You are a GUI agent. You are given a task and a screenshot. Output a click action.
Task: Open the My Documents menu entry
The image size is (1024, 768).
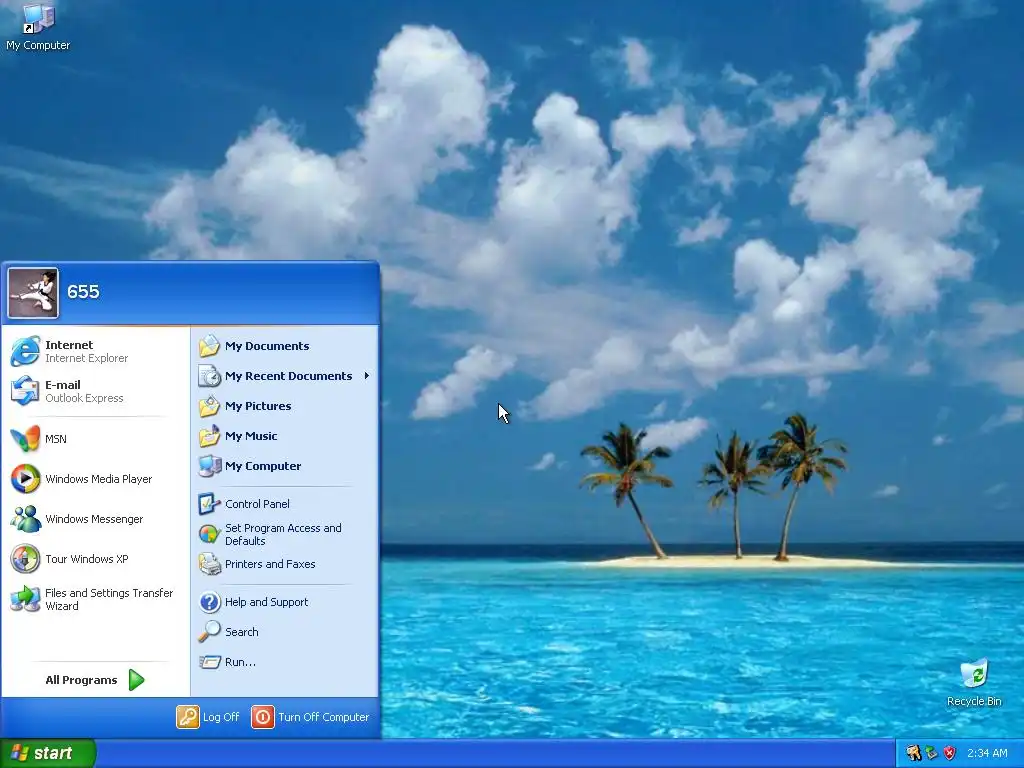pyautogui.click(x=285, y=346)
